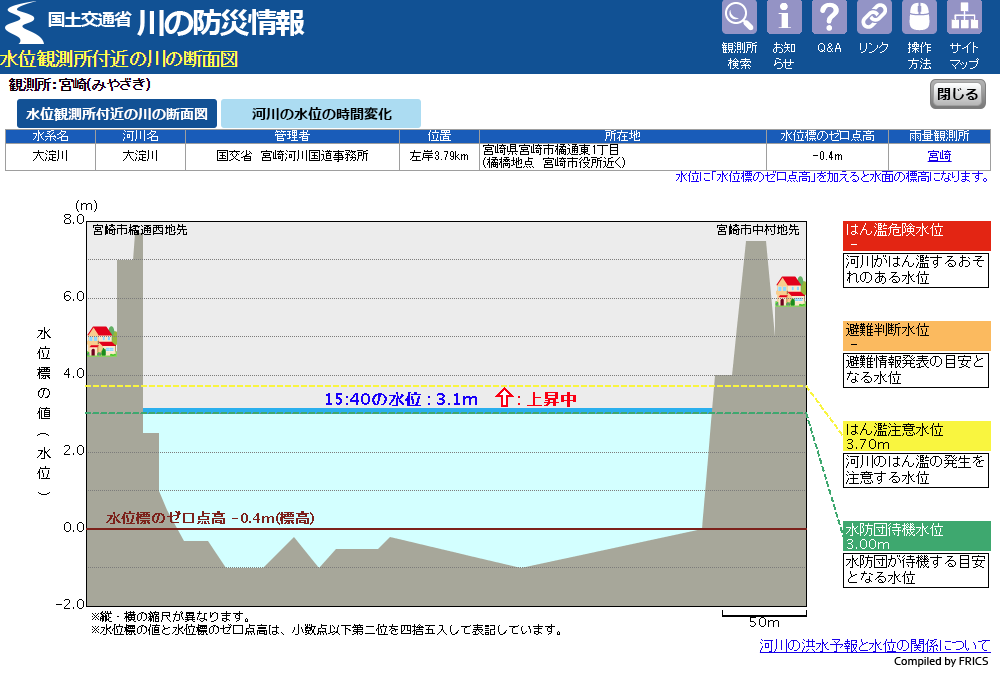Open the Q&A question mark icon
This screenshot has height=676, width=1000.
point(829,18)
